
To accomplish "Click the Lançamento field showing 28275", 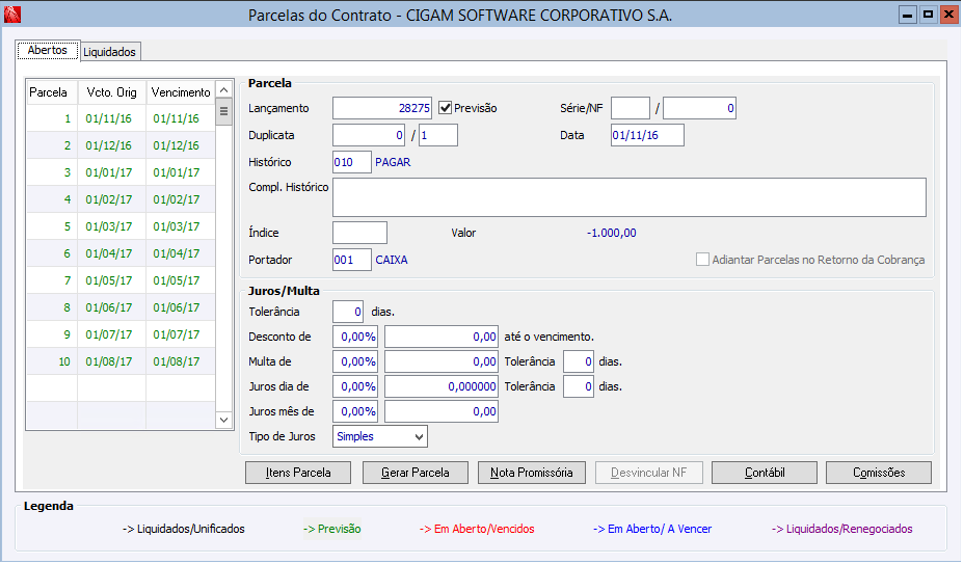I will pos(382,108).
